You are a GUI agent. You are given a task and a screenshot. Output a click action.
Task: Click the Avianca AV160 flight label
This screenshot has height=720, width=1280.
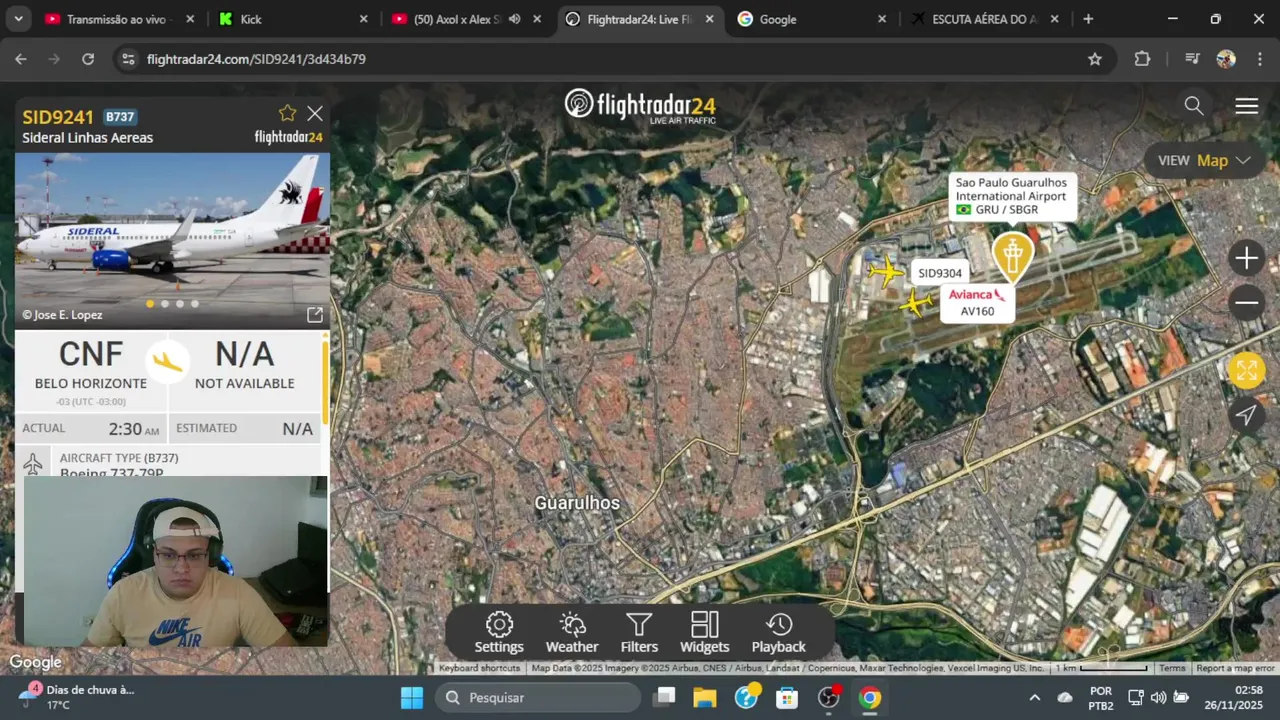pos(978,302)
